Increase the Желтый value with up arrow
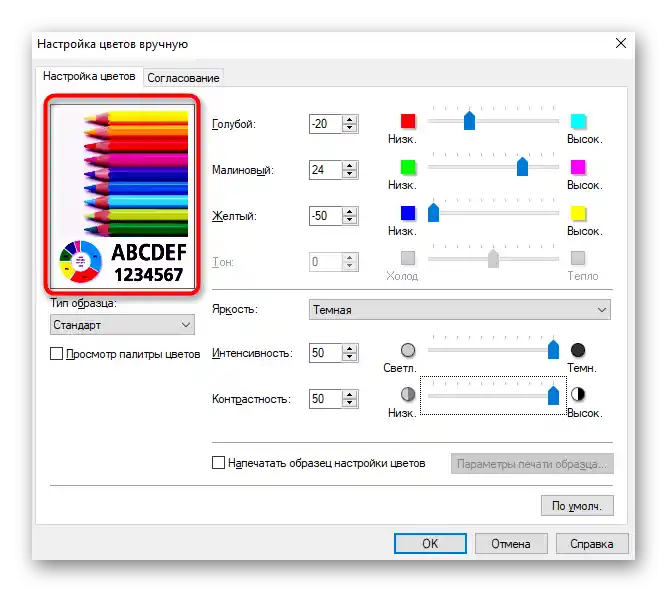 [x=350, y=211]
